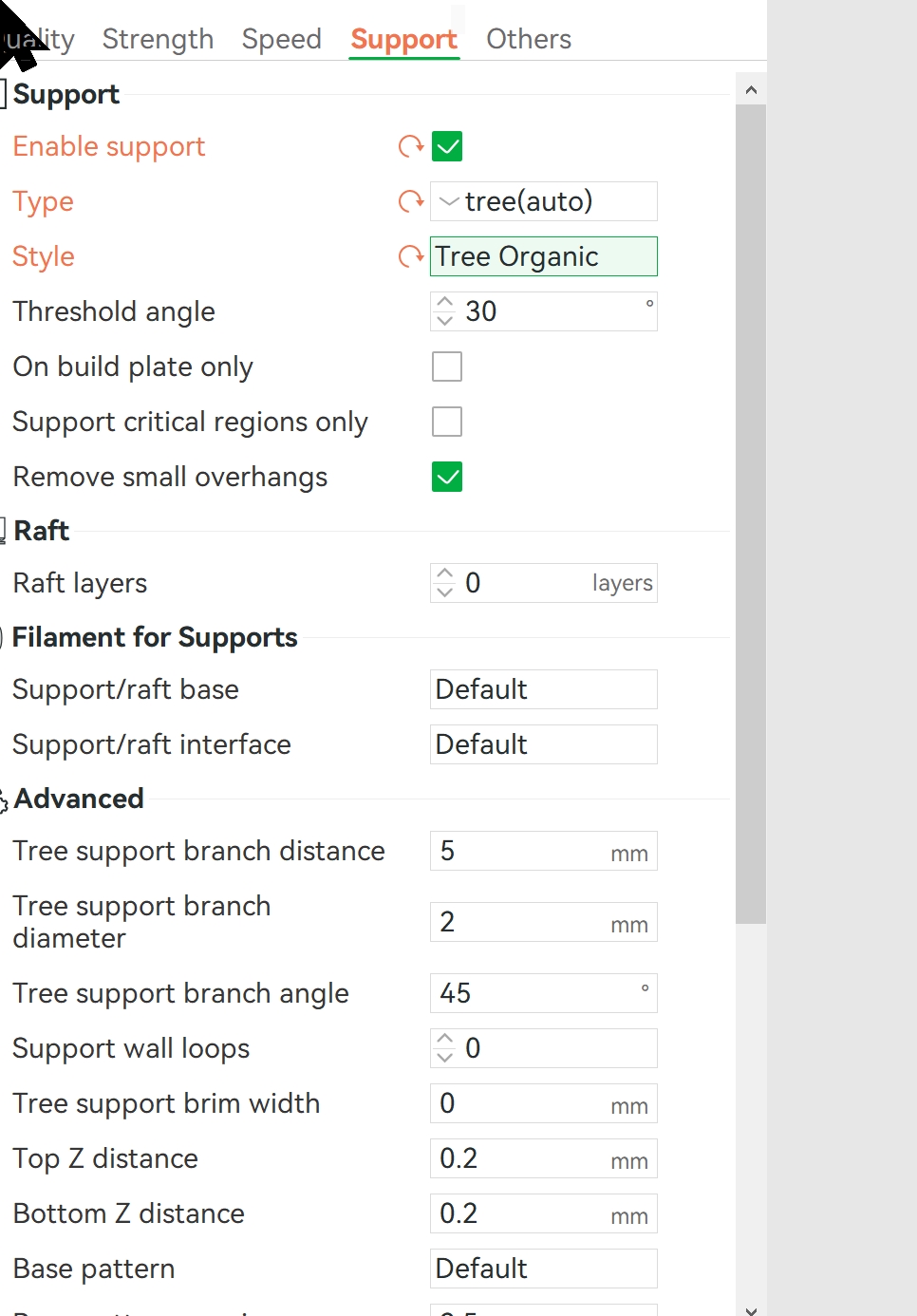The width and height of the screenshot is (917, 1316).
Task: Open the Type dropdown showing tree(auto)
Action: tap(544, 201)
